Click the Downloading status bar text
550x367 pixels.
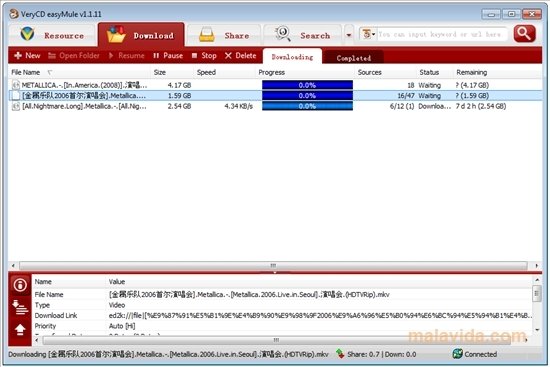[168, 354]
